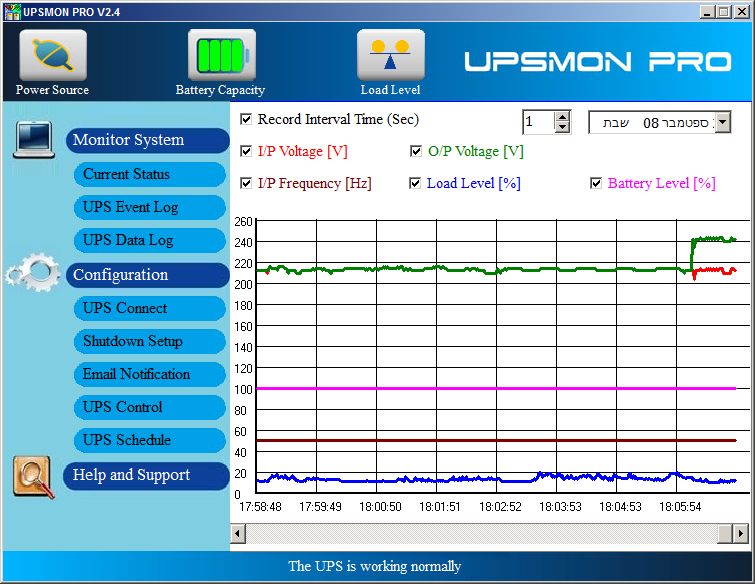
Task: Click the laptop Monitor System icon
Action: (x=34, y=140)
